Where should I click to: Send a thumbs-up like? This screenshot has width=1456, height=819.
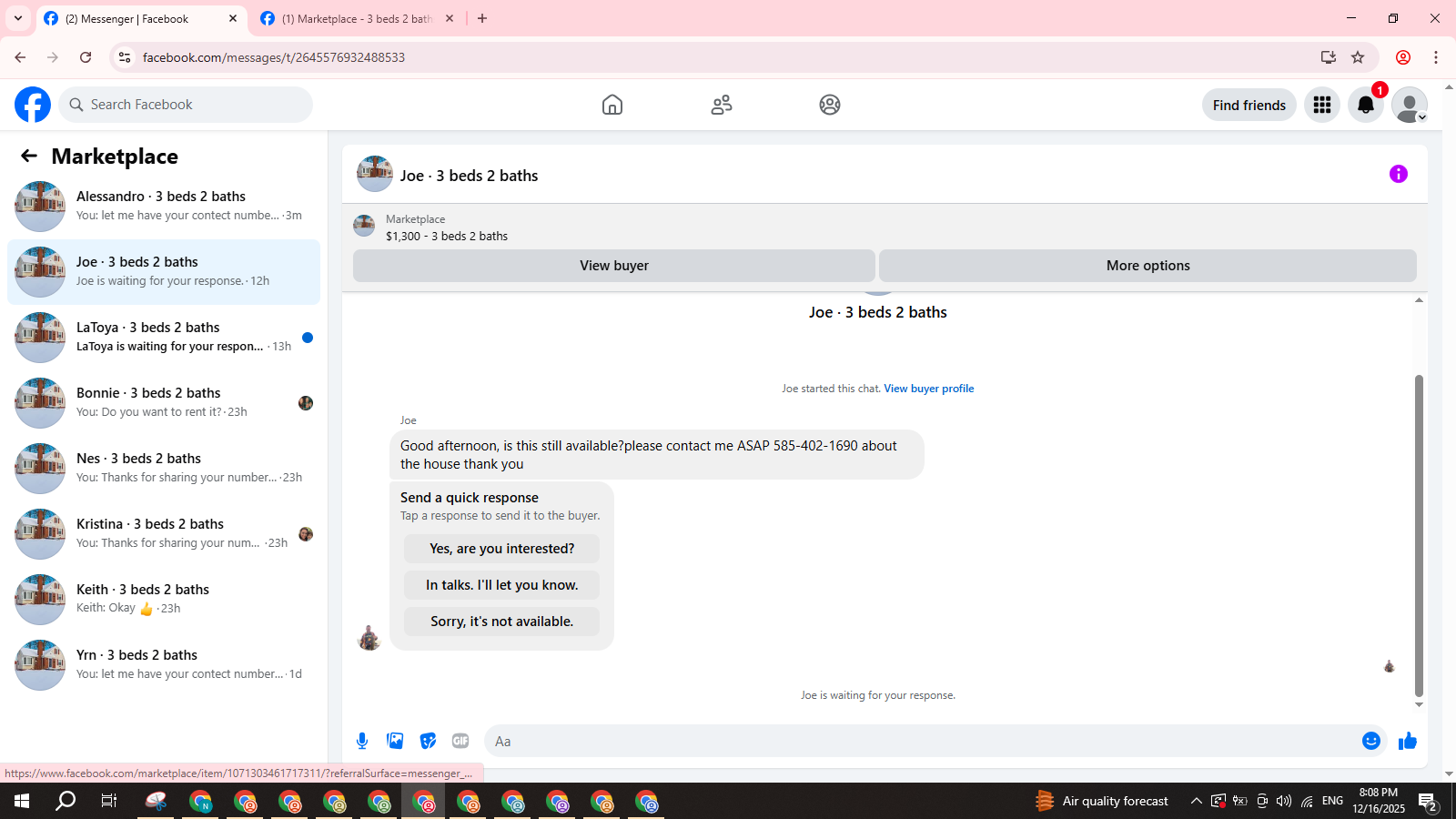(1408, 741)
